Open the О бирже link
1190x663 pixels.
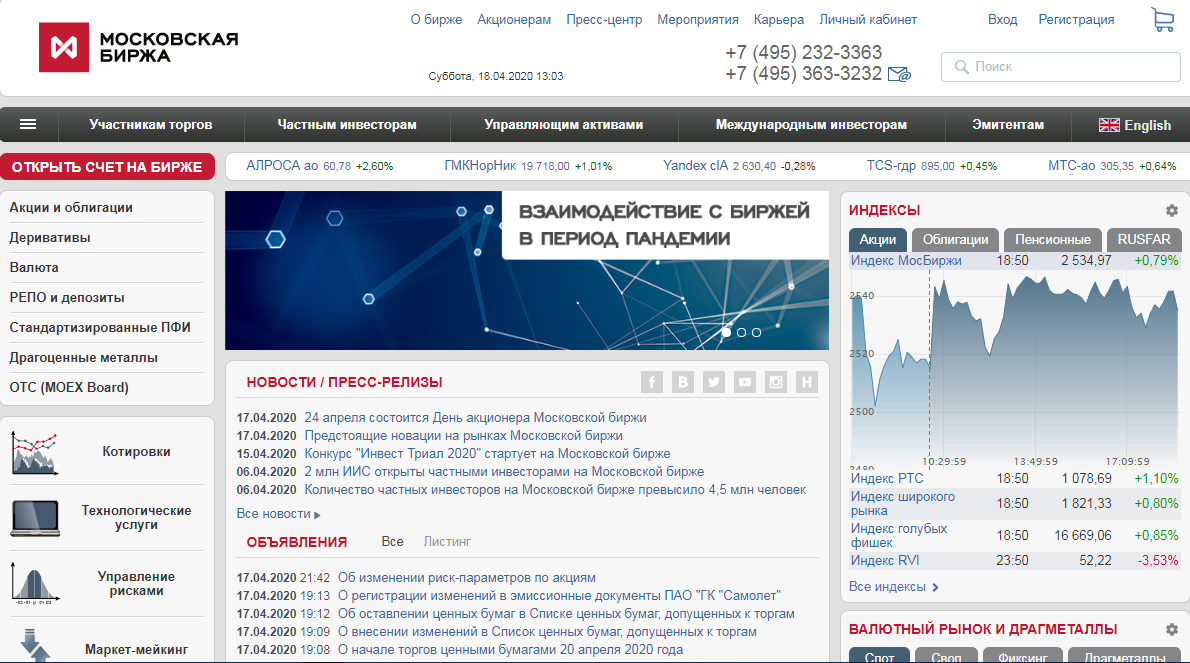click(436, 20)
